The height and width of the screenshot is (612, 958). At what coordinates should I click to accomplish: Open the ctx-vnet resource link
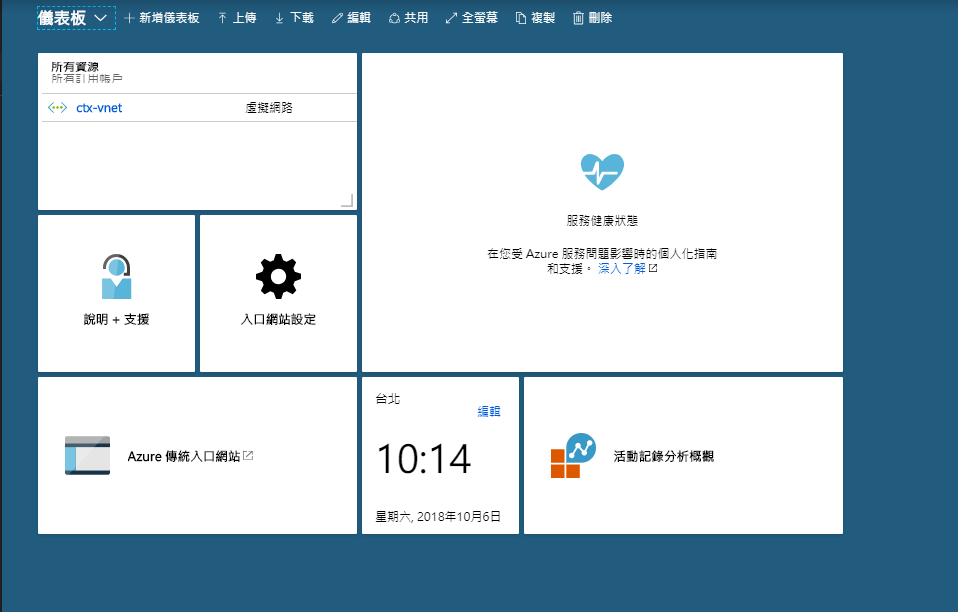(x=99, y=107)
